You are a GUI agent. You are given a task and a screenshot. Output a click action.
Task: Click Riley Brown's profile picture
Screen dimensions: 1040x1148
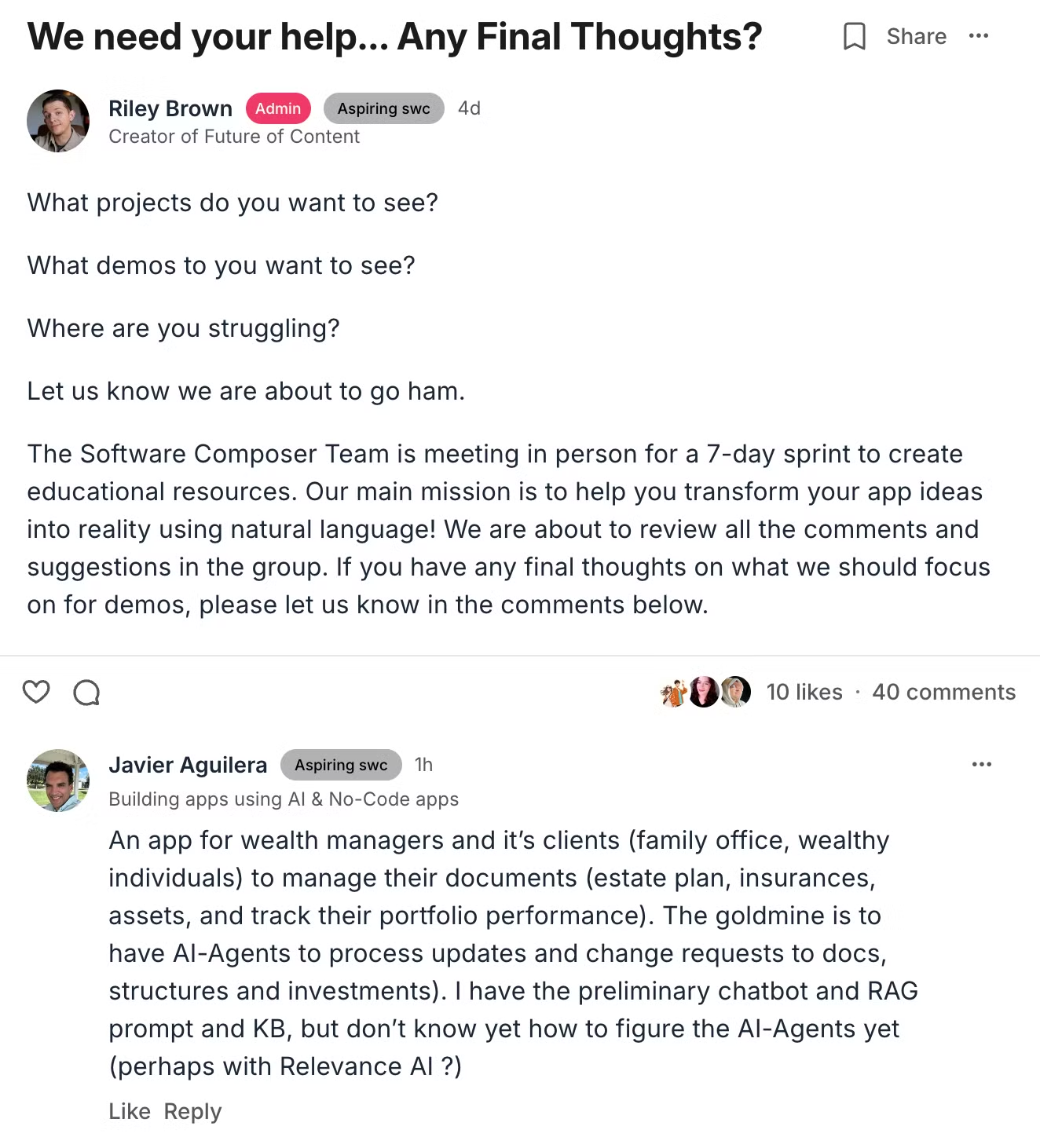(58, 121)
